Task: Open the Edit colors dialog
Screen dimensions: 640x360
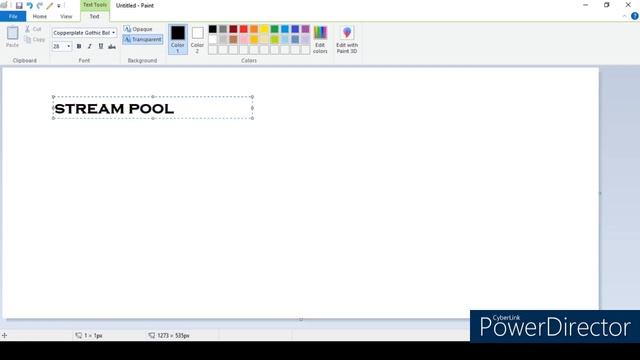Action: click(x=320, y=39)
